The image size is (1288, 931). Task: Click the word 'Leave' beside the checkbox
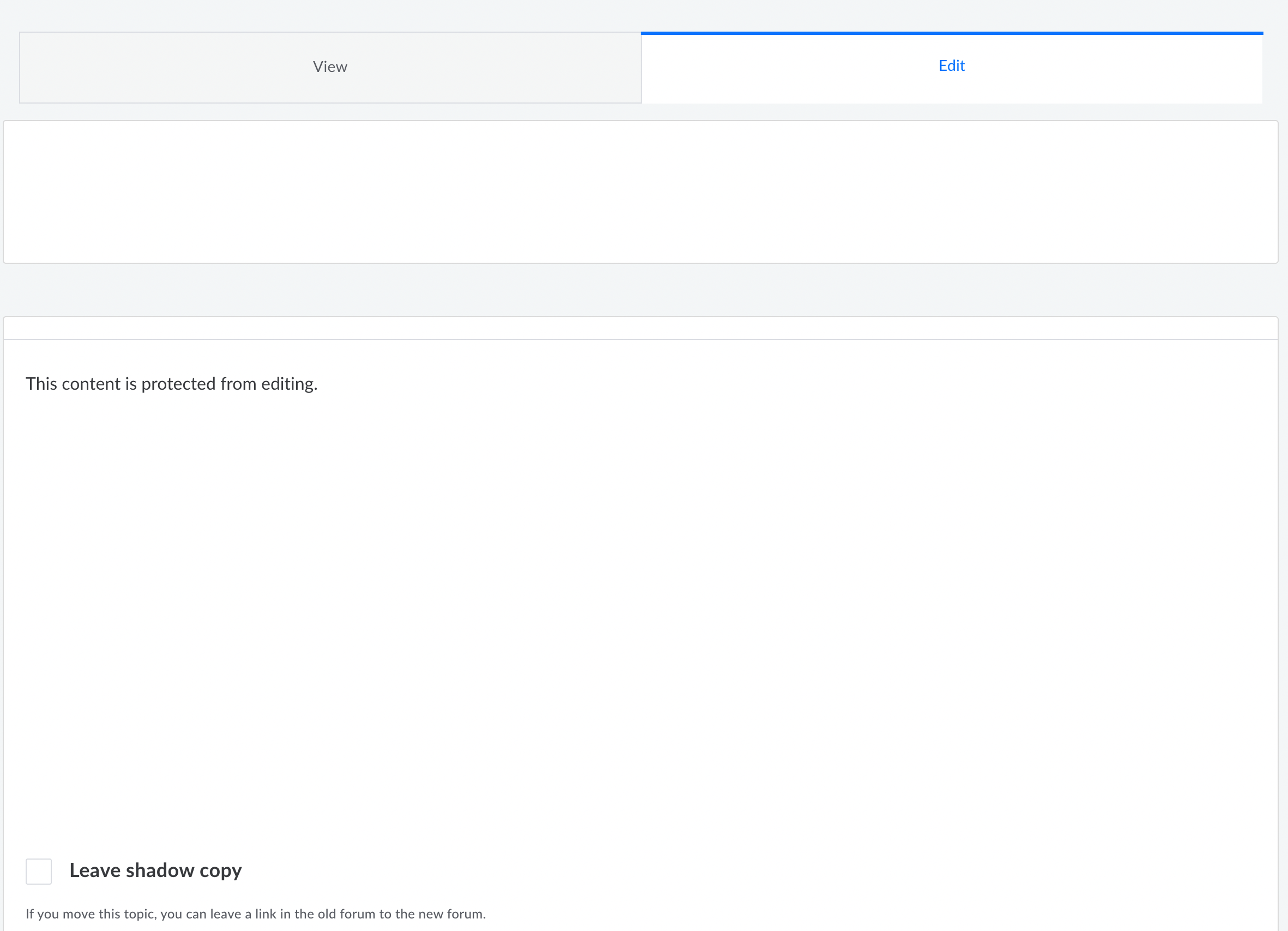tap(95, 870)
